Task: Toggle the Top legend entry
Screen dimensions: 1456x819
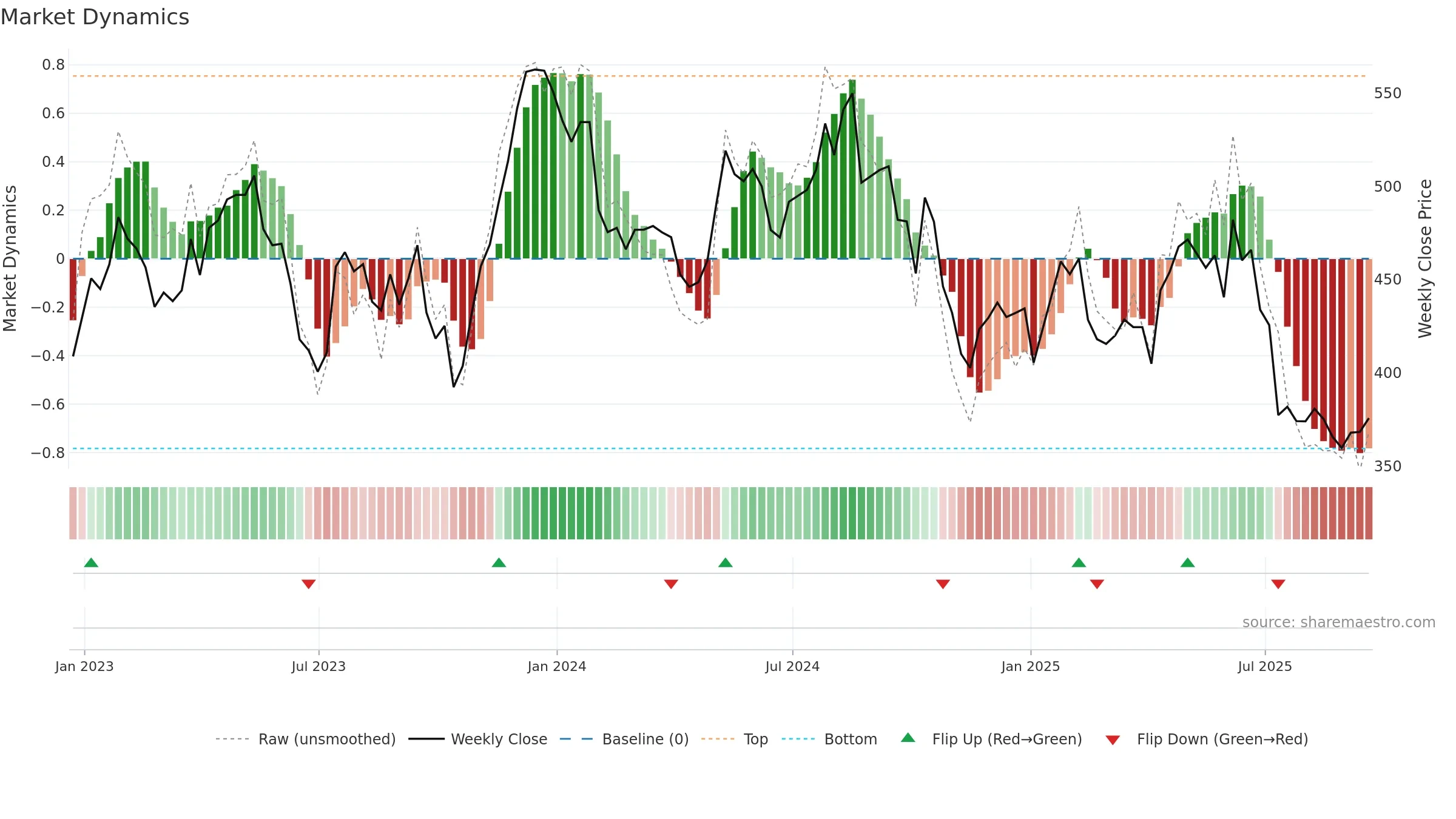Action: (x=734, y=739)
